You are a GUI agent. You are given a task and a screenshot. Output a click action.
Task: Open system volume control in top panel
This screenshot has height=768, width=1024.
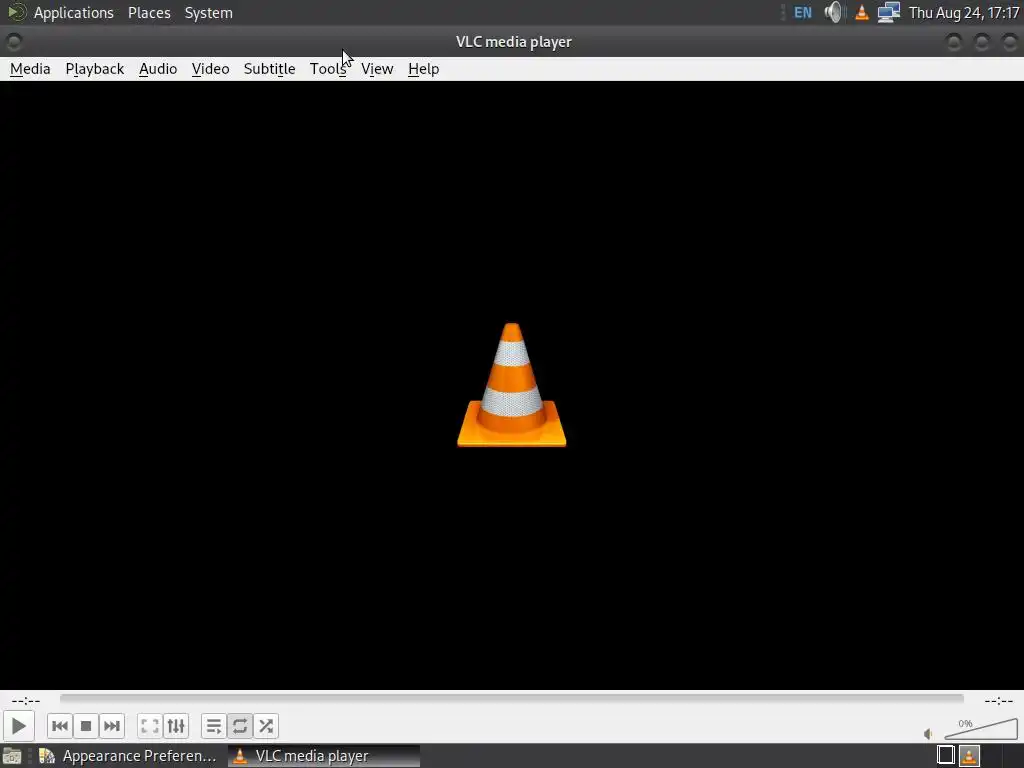click(833, 12)
